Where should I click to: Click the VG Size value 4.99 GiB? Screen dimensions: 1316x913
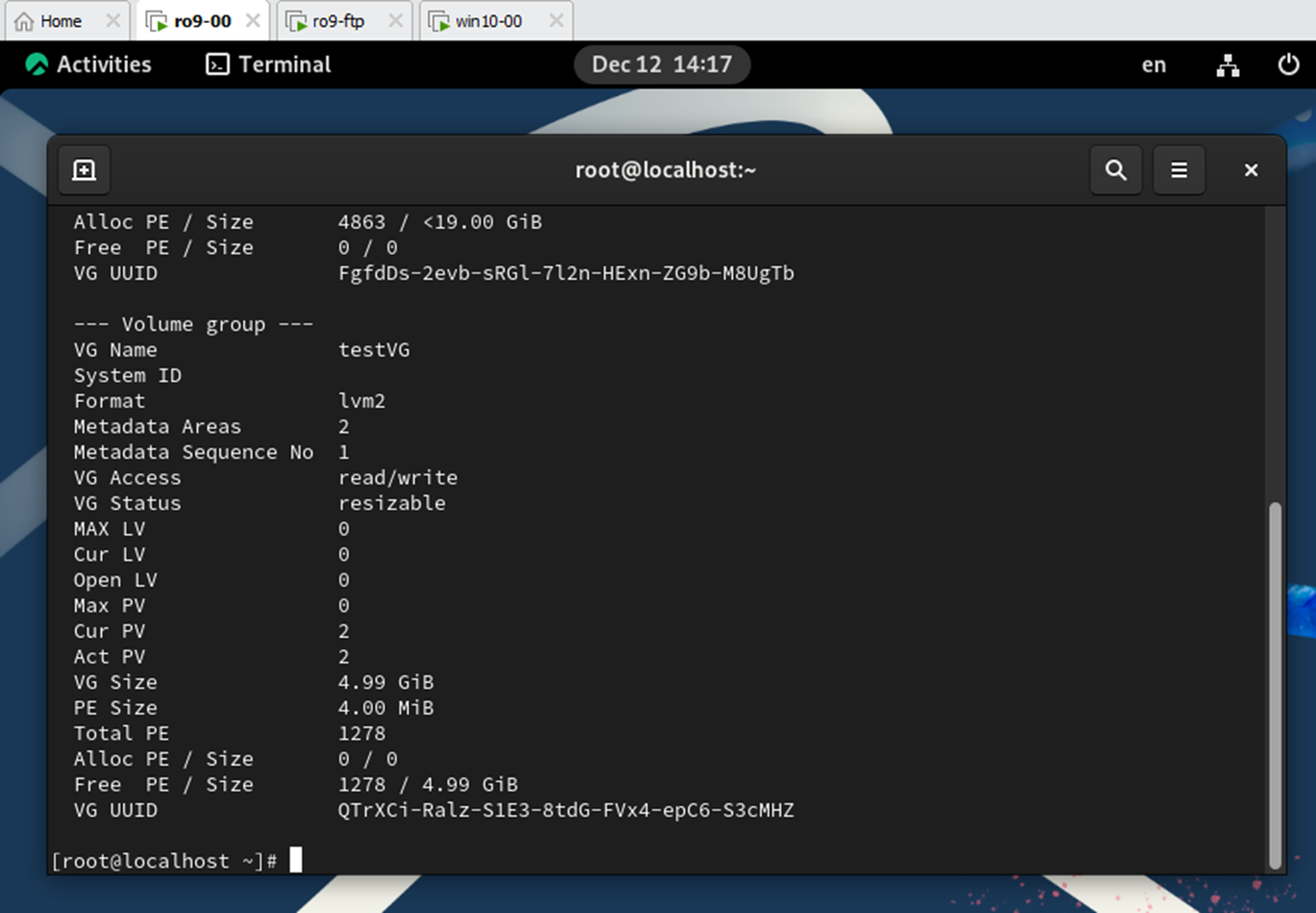point(386,682)
